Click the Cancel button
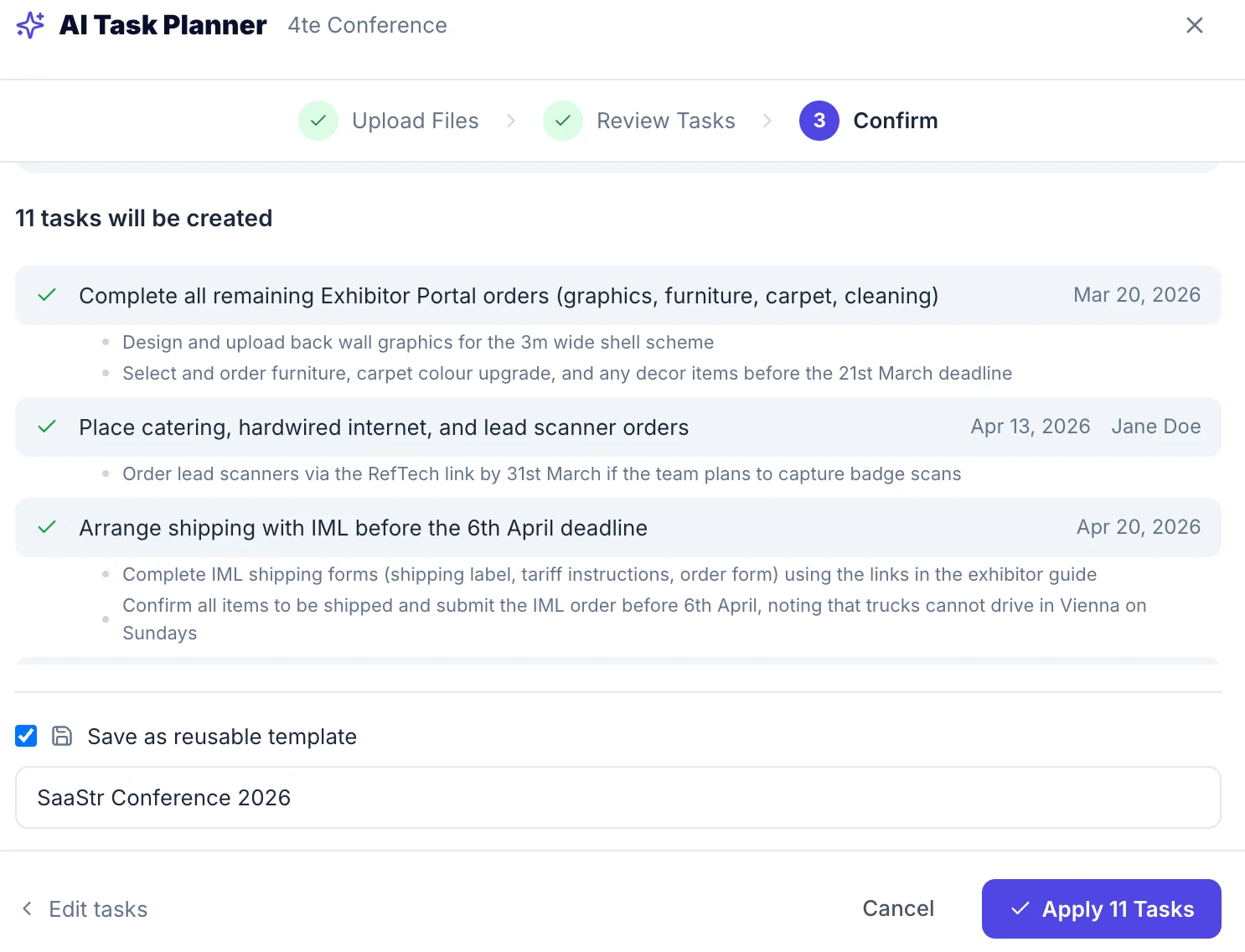Viewport: 1245px width, 952px height. [x=898, y=908]
